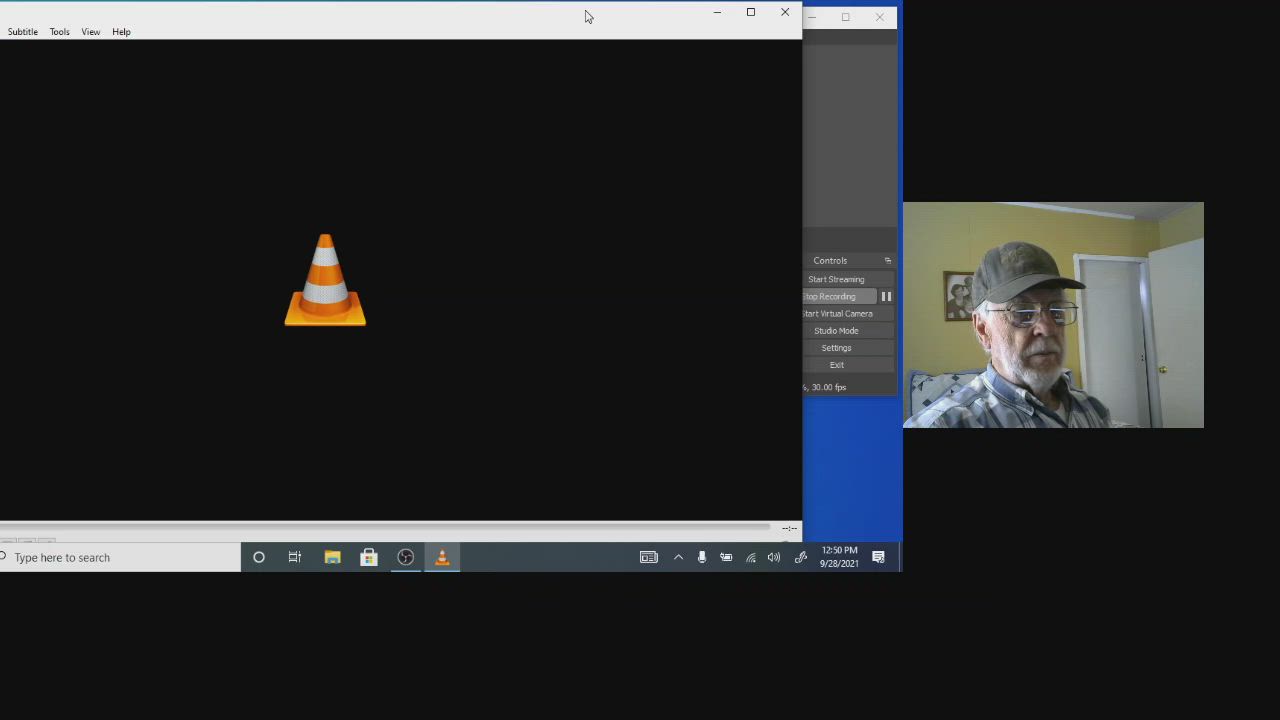Show hidden system tray icons

pyautogui.click(x=678, y=557)
